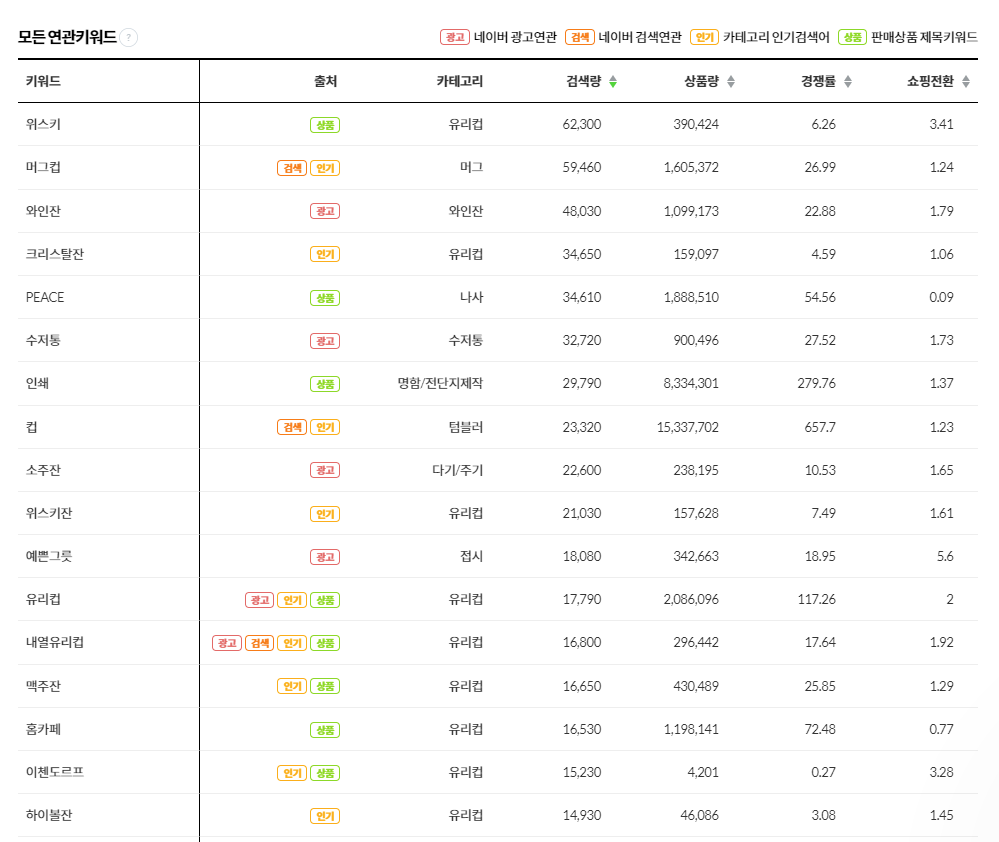
Task: Open the 인쇄 keyword
Action: [x=38, y=383]
